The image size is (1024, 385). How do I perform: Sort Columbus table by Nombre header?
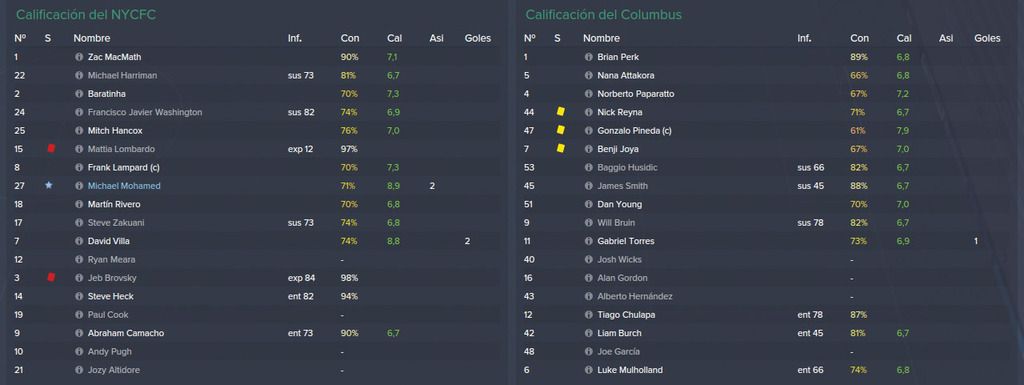601,38
